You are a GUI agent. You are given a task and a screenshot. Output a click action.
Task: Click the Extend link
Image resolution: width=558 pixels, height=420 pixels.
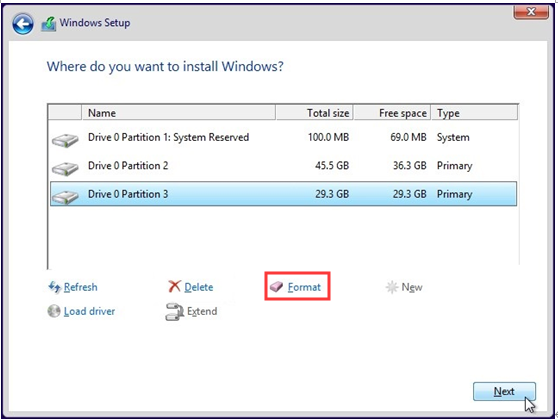(x=202, y=311)
